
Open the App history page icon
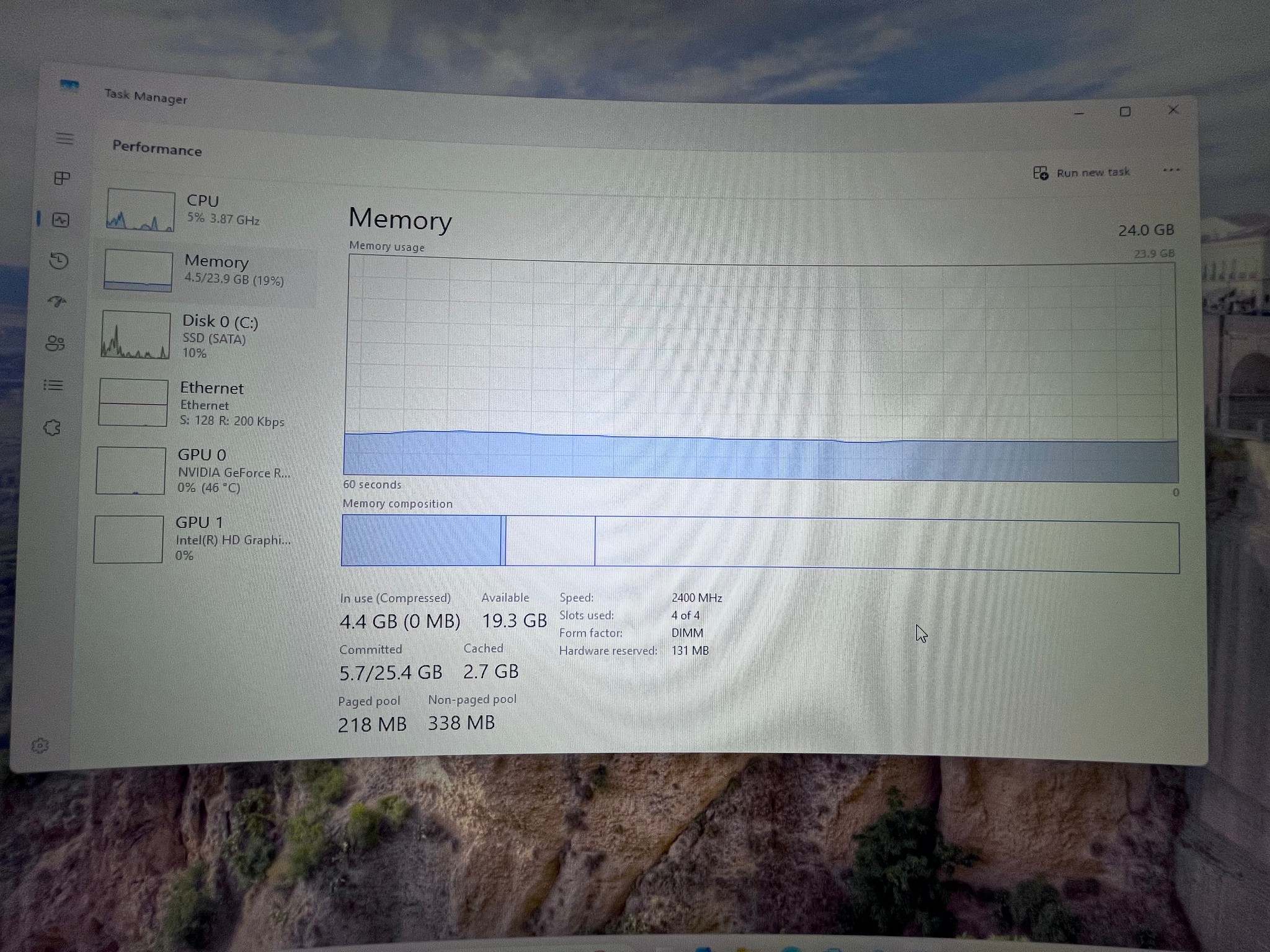point(59,260)
